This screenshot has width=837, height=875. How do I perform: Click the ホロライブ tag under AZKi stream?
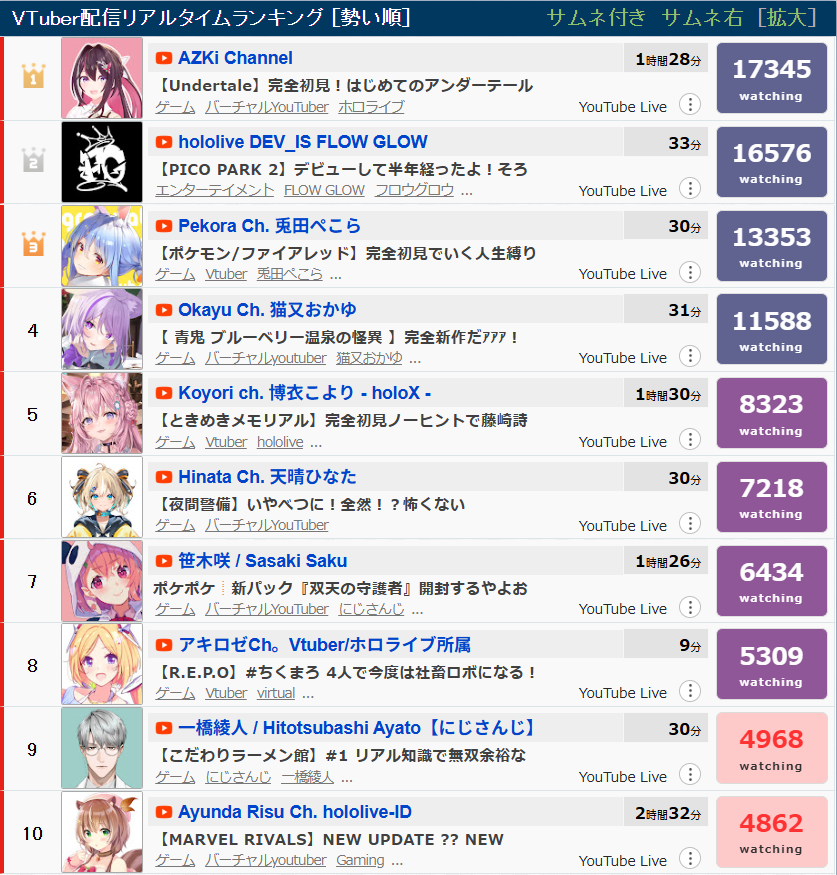point(371,107)
